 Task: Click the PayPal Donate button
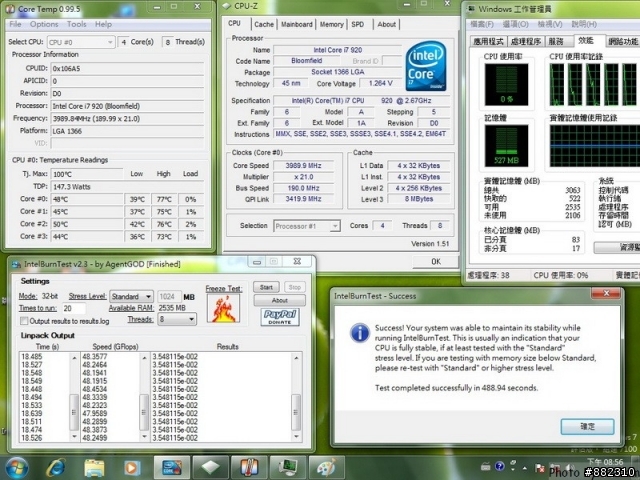pyautogui.click(x=280, y=317)
